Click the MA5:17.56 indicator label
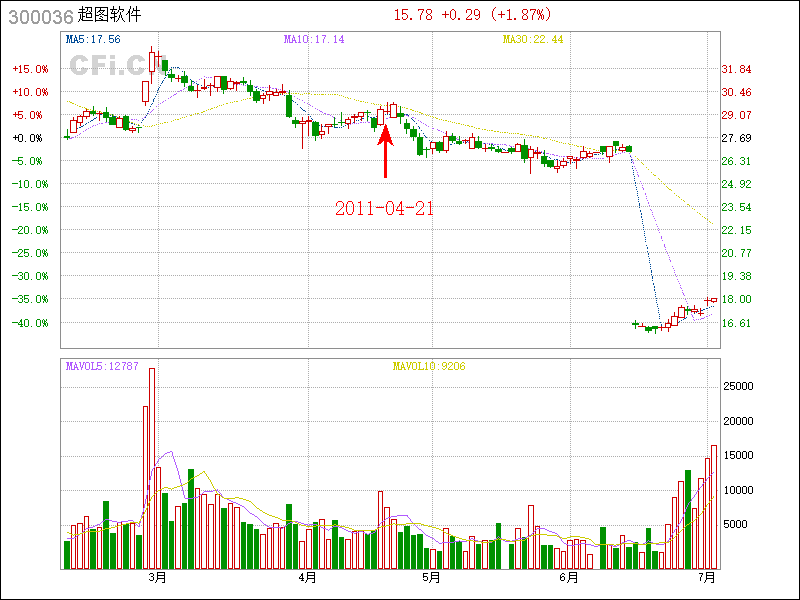 tap(93, 39)
